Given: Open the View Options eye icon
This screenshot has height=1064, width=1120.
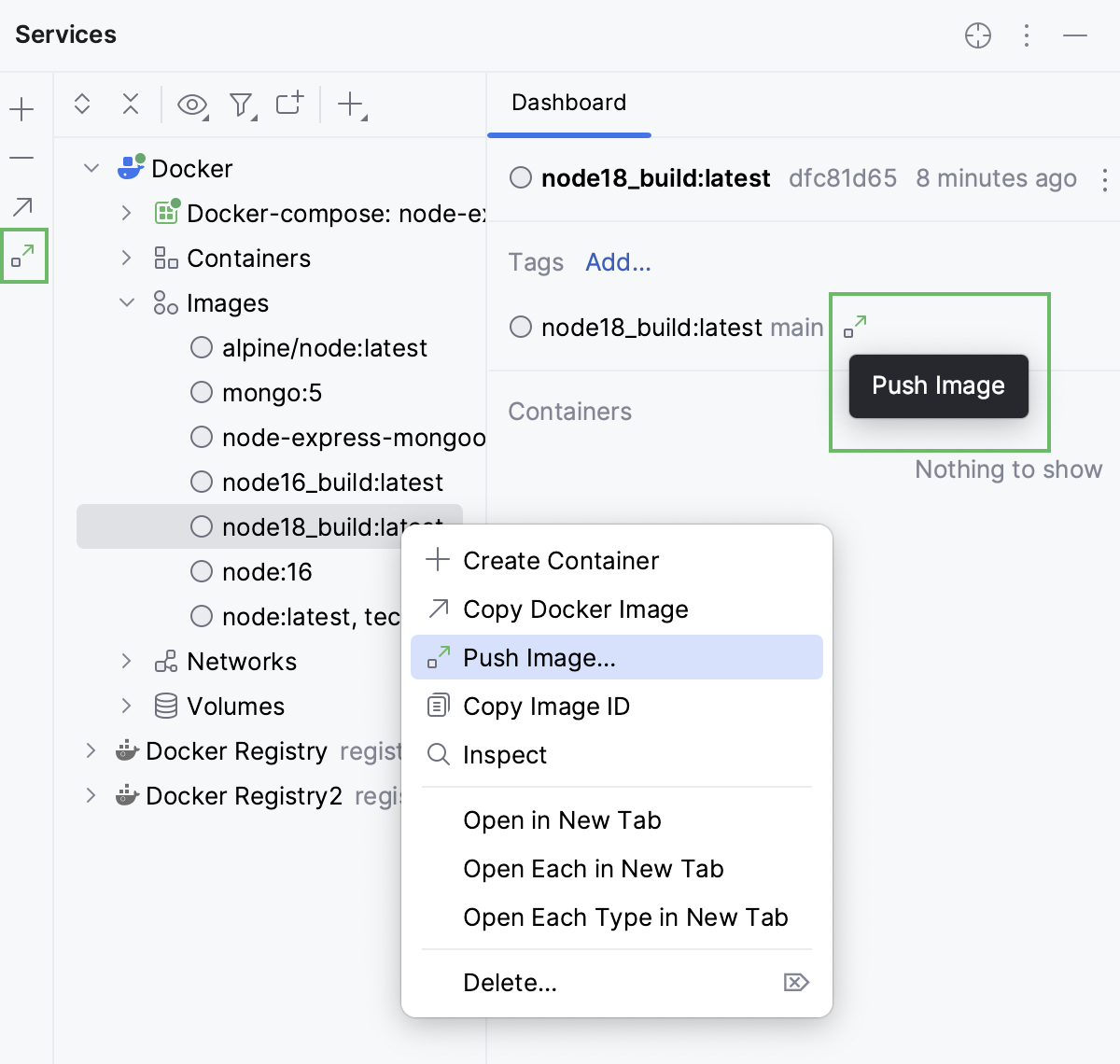Looking at the screenshot, I should coord(192,105).
